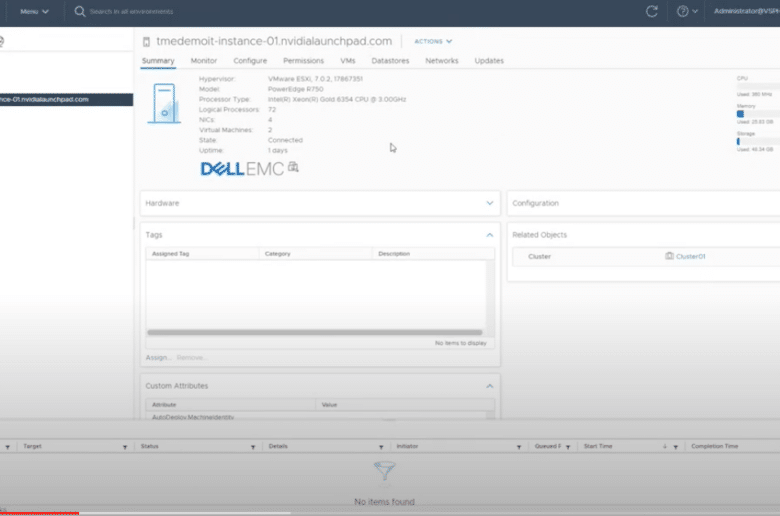The height and width of the screenshot is (516, 780).
Task: Click the Remove... link under Tags
Action: coord(192,358)
